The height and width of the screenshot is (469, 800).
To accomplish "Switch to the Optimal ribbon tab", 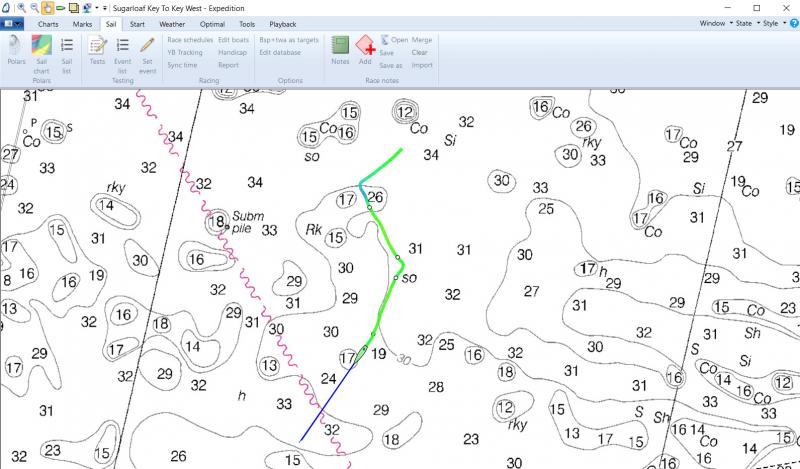I will [212, 22].
